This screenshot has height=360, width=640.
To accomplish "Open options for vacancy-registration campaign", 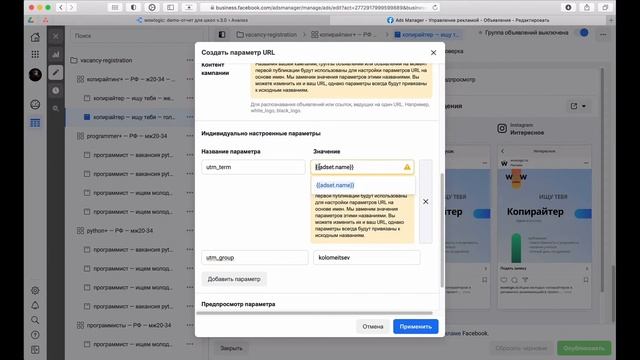I will 190,60.
